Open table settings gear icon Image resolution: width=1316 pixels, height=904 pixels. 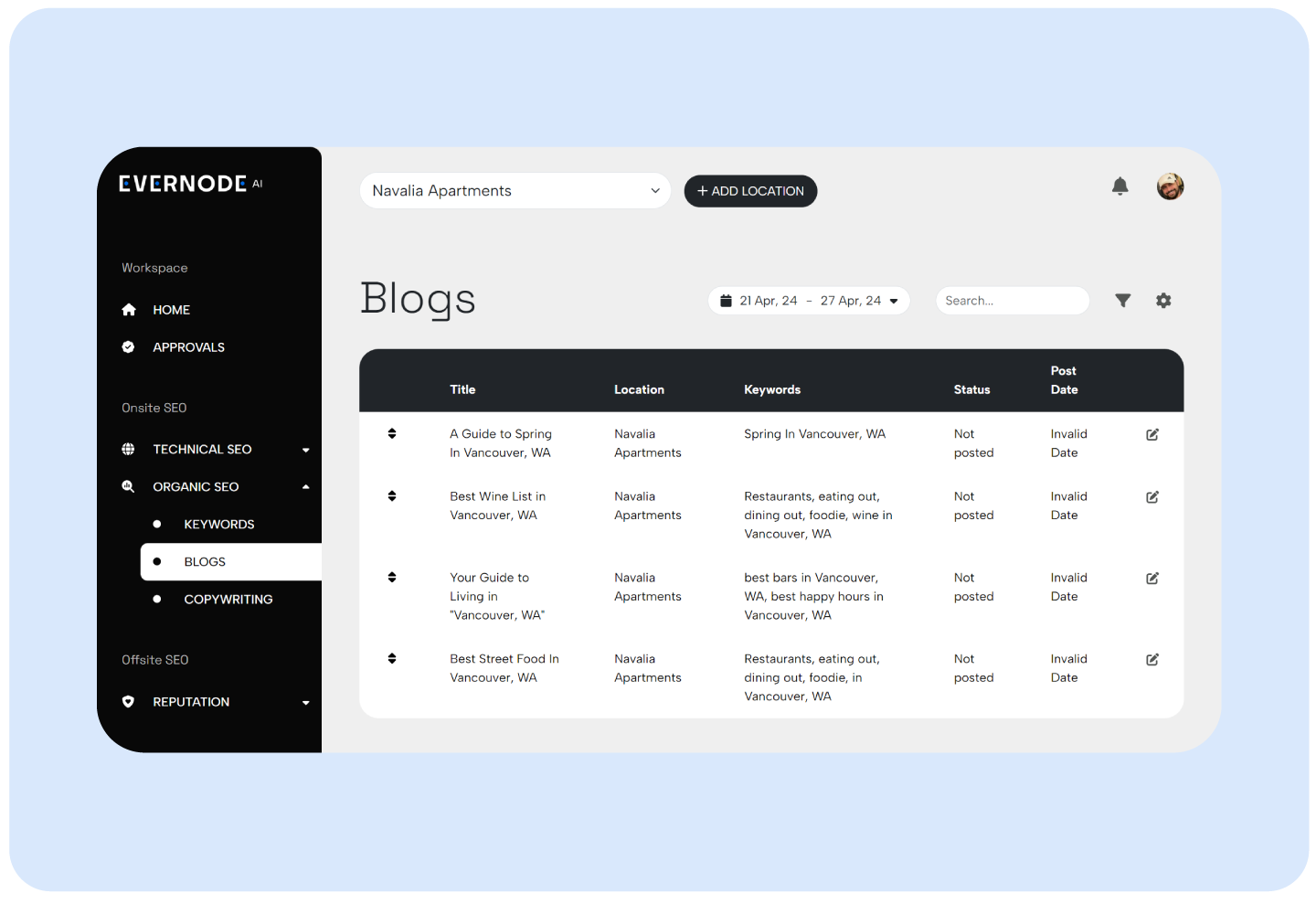(x=1163, y=301)
